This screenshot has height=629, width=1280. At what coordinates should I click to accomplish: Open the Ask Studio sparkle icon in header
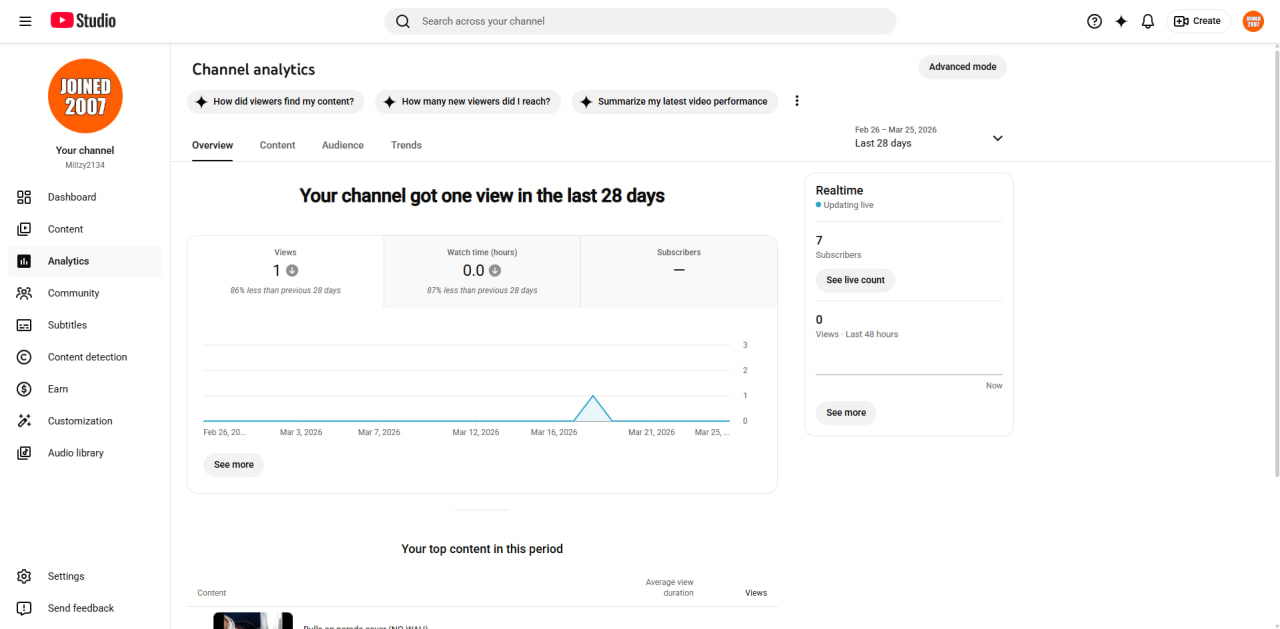(1121, 21)
